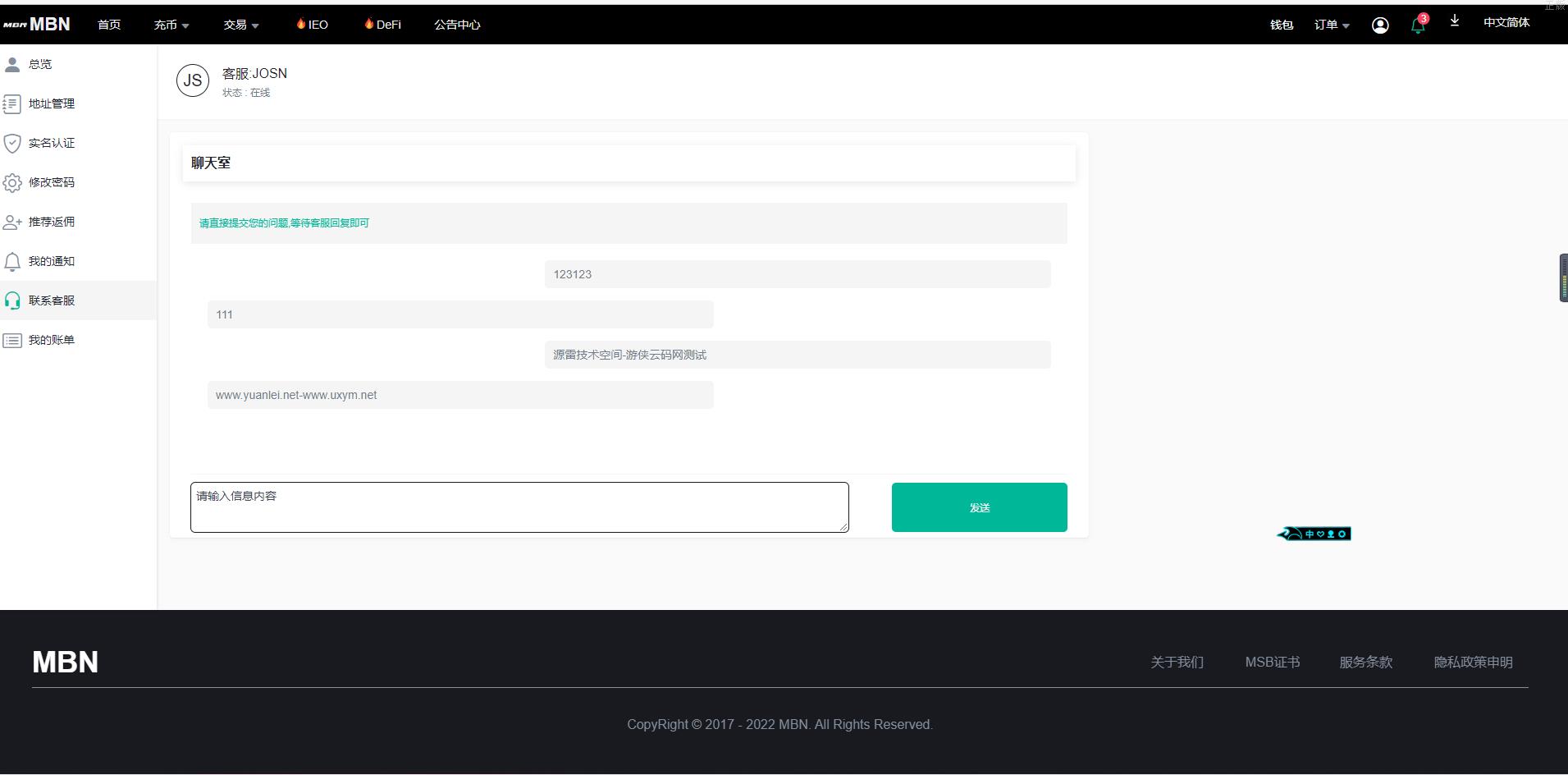
Task: Click the my bills icon in sidebar
Action: click(x=12, y=340)
